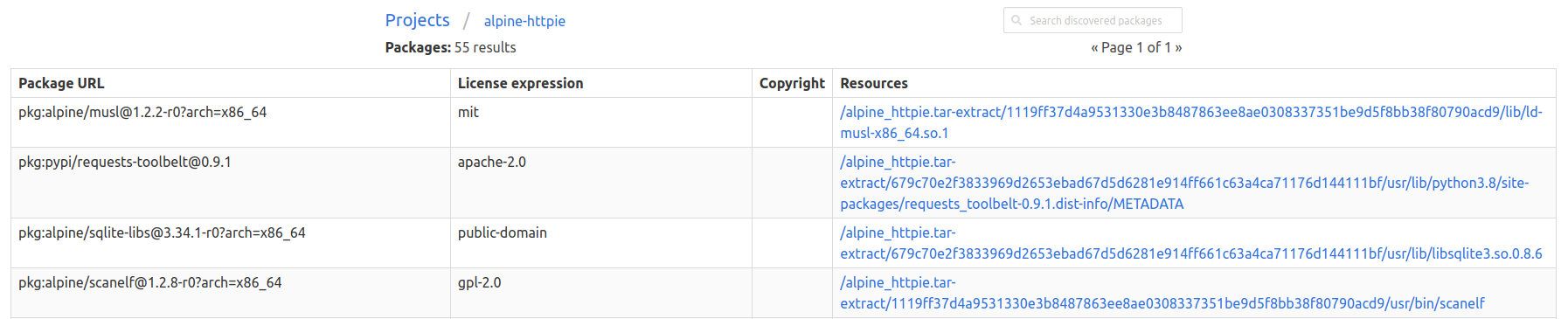The height and width of the screenshot is (319, 1568).
Task: Open the requests_toolbelt METADATA resource link
Action: [x=1184, y=183]
